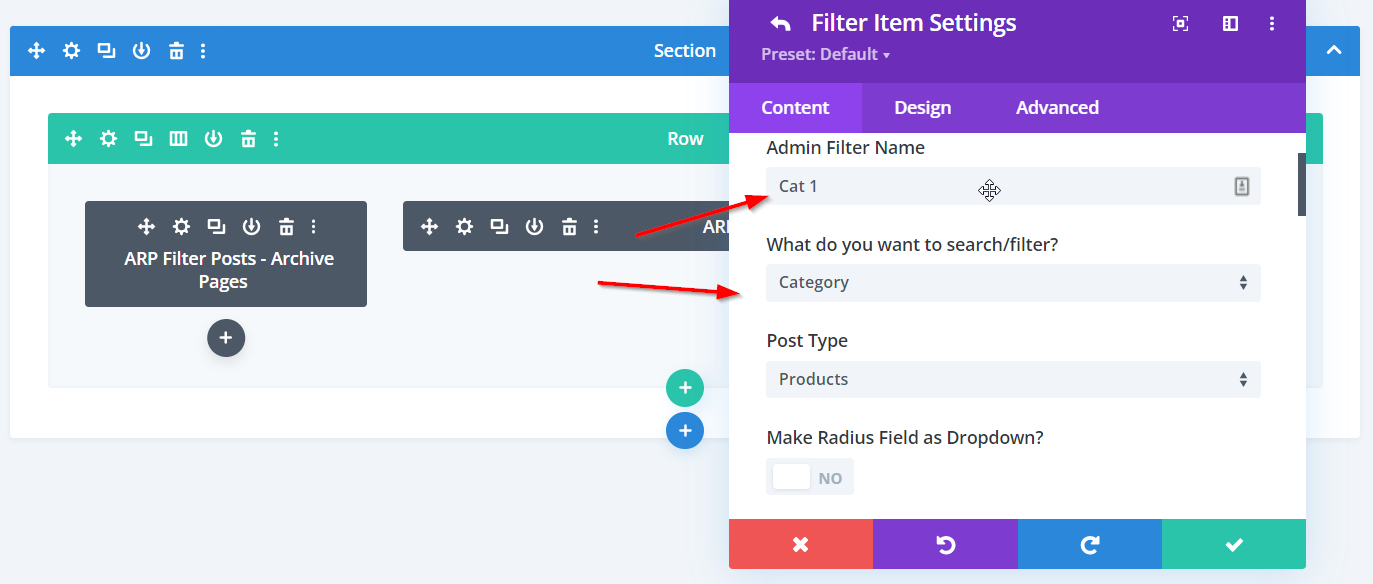
Task: Toggle Make Radius Field as Dropdown switch
Action: coord(809,477)
